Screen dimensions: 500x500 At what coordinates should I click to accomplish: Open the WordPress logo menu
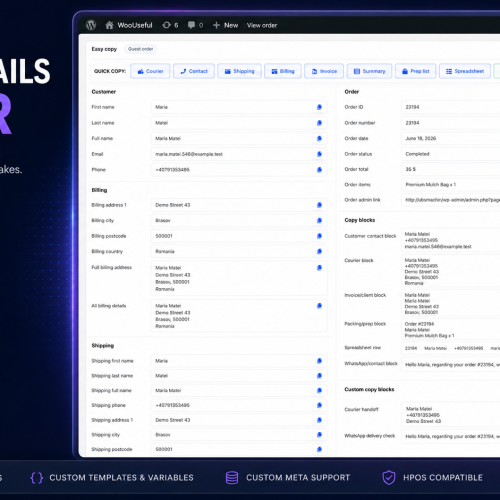coord(91,25)
